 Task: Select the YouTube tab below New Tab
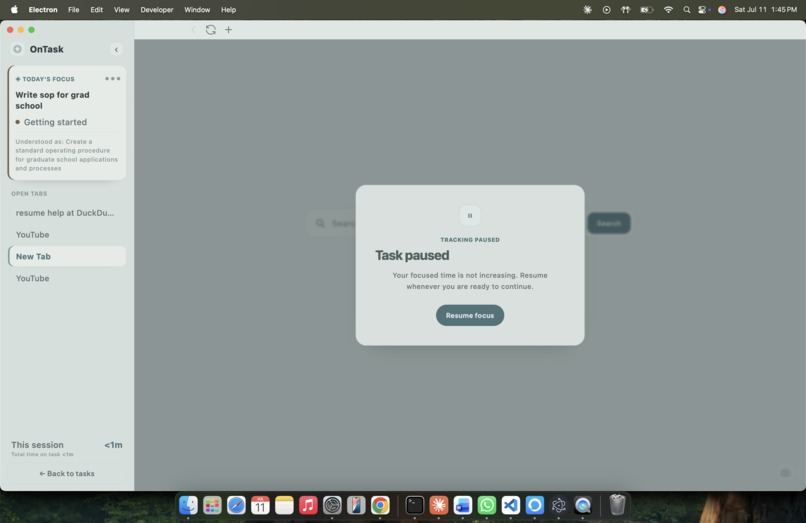(67, 278)
